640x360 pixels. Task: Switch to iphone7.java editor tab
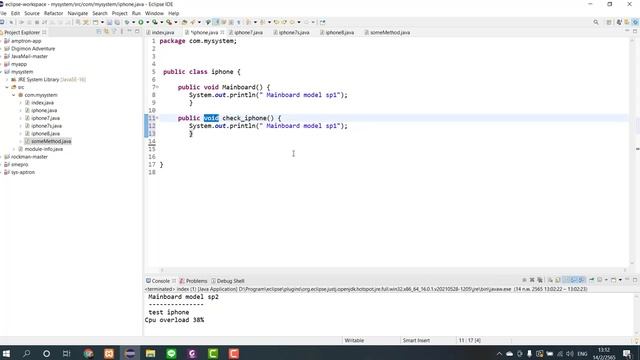[x=248, y=32]
